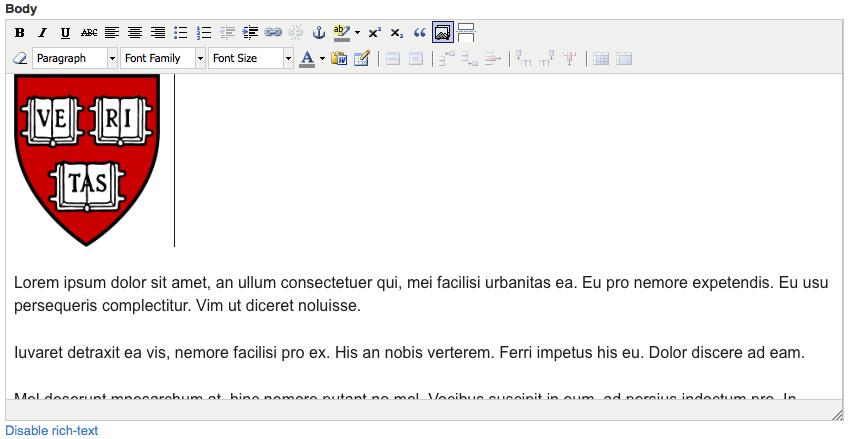Viewport: 852px width, 439px height.
Task: Click the Paragraph format box
Action: click(x=70, y=58)
